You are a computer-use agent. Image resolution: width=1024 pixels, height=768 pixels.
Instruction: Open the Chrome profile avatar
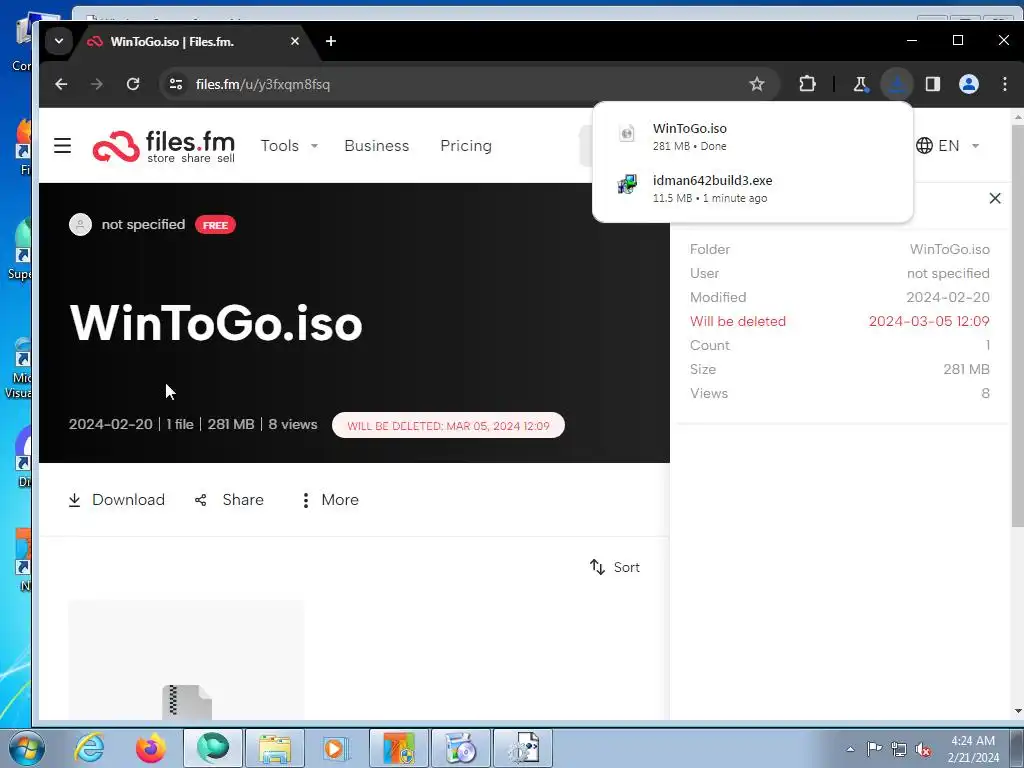pyautogui.click(x=968, y=84)
